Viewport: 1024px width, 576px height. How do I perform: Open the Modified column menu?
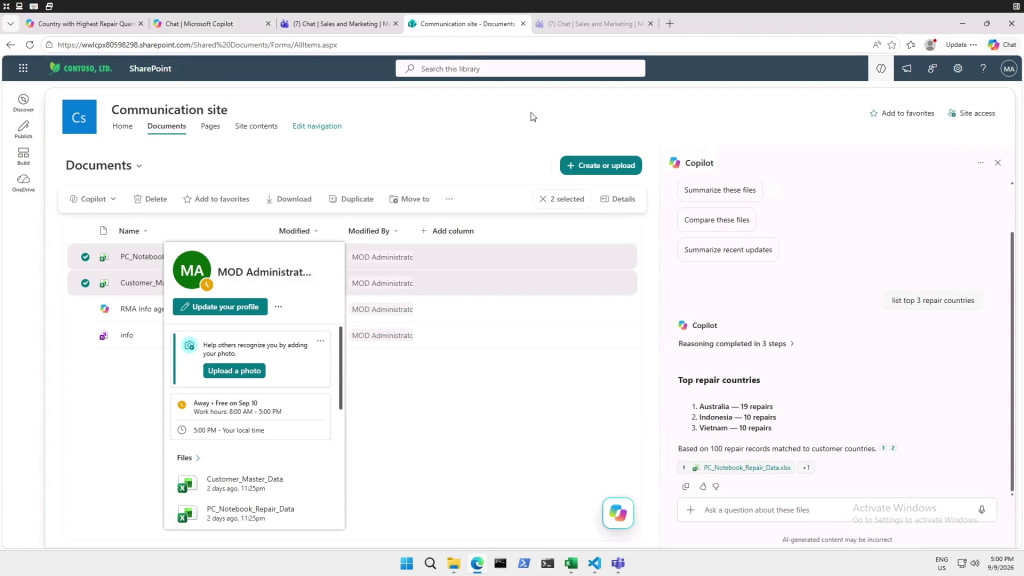[x=298, y=231]
